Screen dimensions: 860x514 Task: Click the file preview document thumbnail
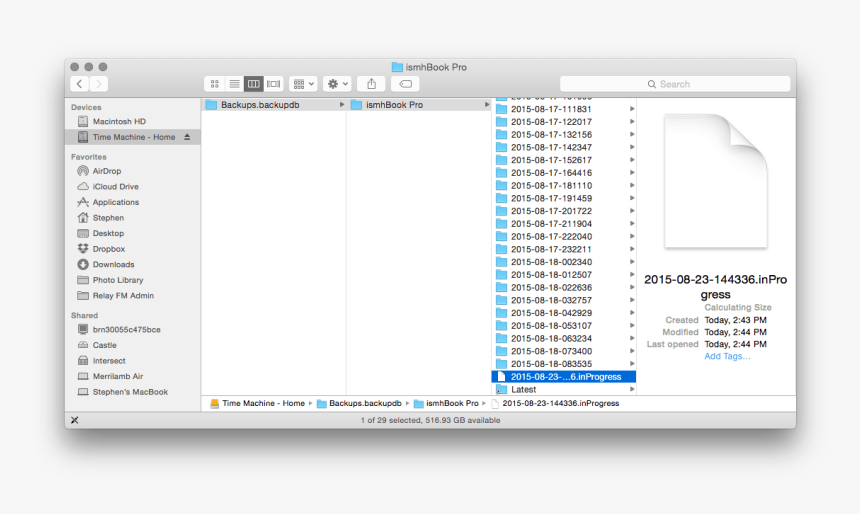pos(716,181)
